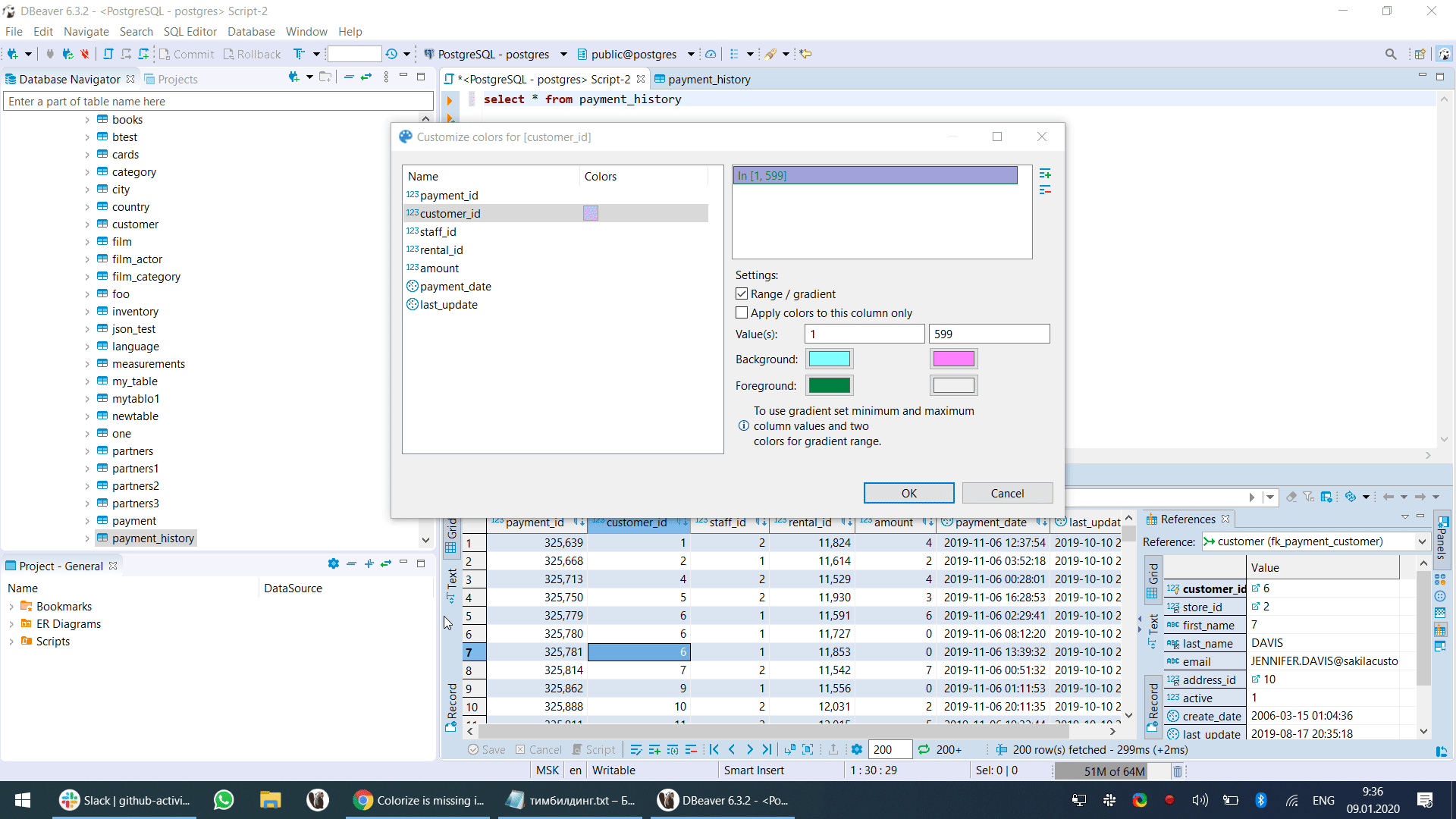Image resolution: width=1456 pixels, height=819 pixels.
Task: Jump to last row with navigation icon
Action: (x=767, y=749)
